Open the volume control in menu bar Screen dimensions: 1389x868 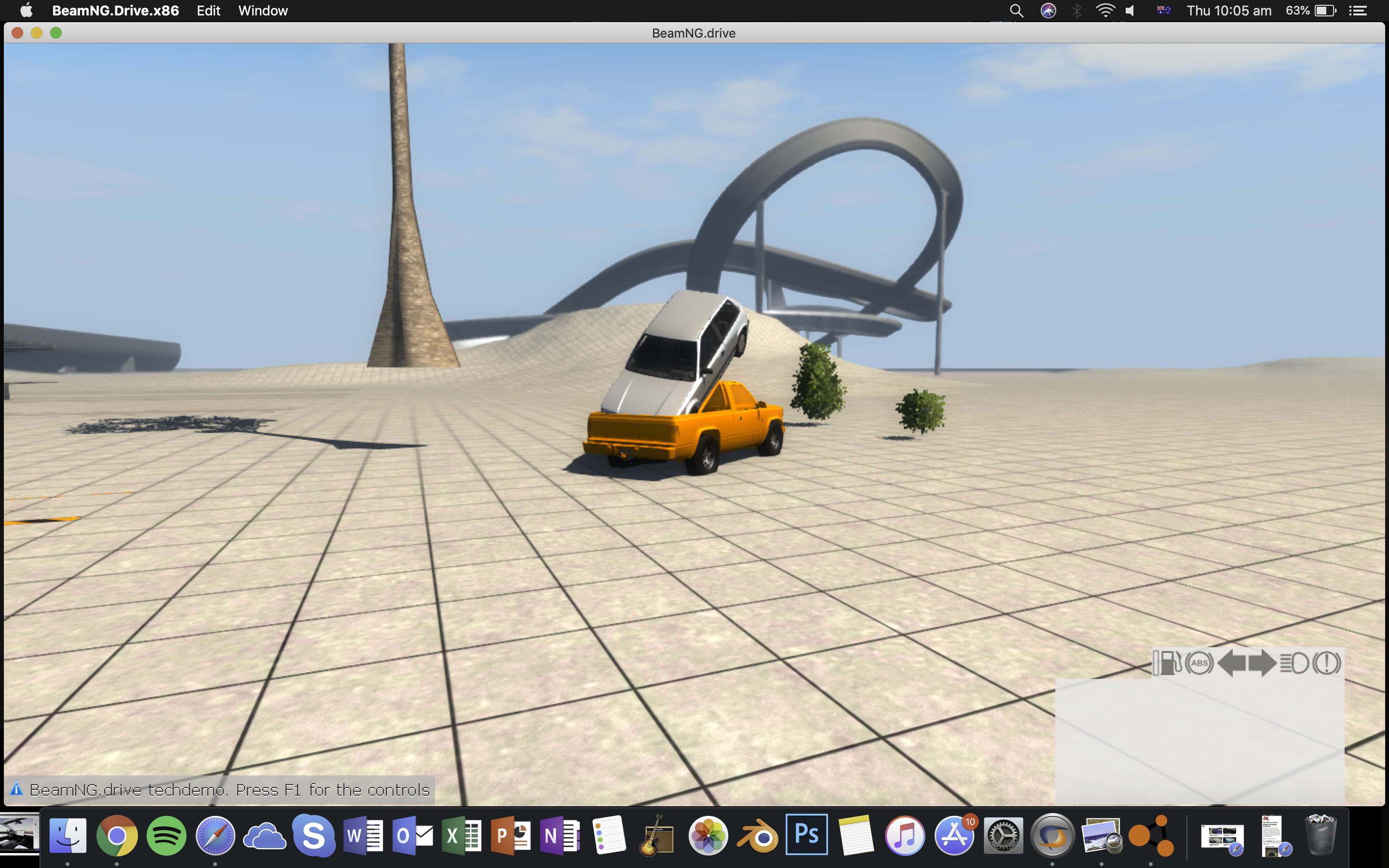coord(1130,10)
